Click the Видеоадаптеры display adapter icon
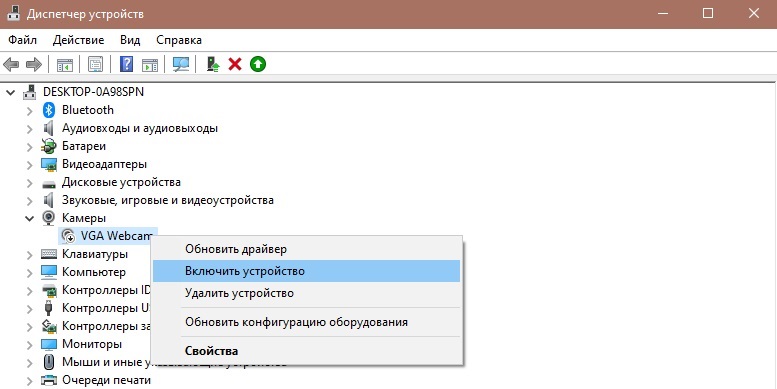Image resolution: width=777 pixels, height=389 pixels. [x=49, y=164]
